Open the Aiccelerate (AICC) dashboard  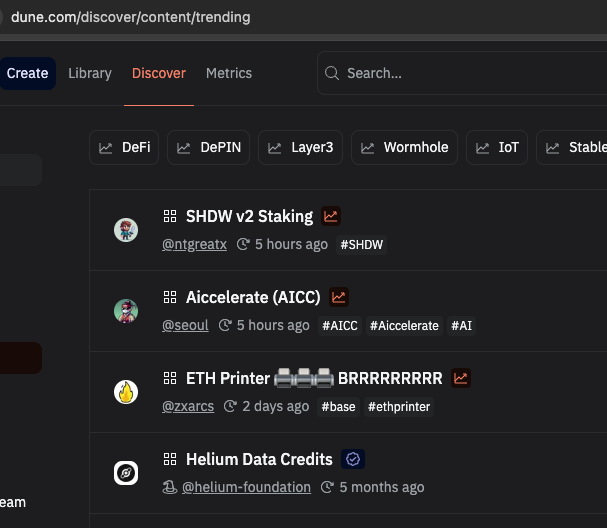click(x=253, y=297)
